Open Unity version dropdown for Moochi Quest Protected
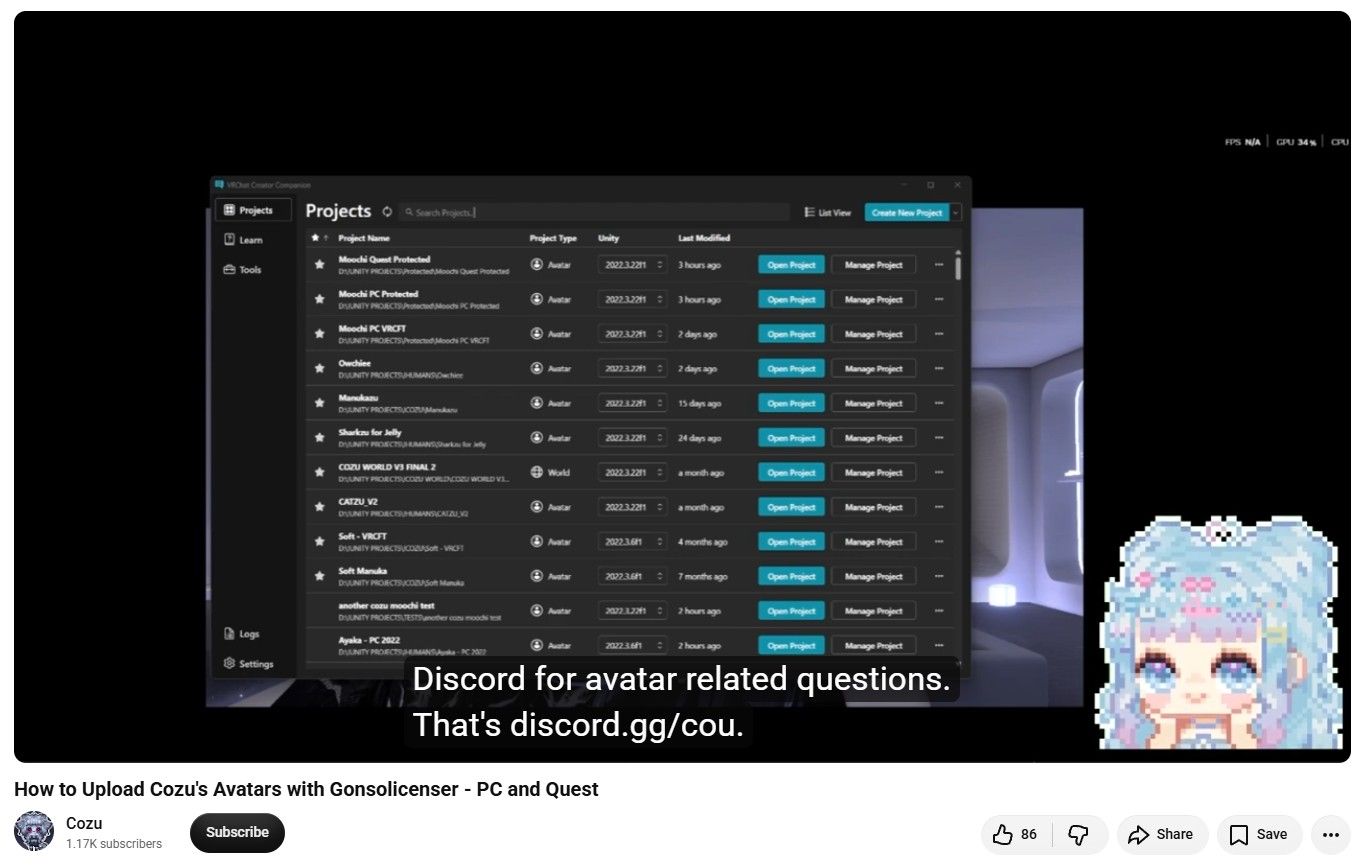The height and width of the screenshot is (865, 1360). [x=633, y=265]
